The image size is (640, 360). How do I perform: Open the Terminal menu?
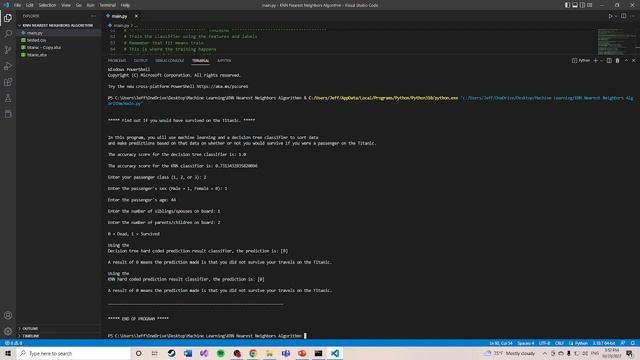tap(107, 5)
